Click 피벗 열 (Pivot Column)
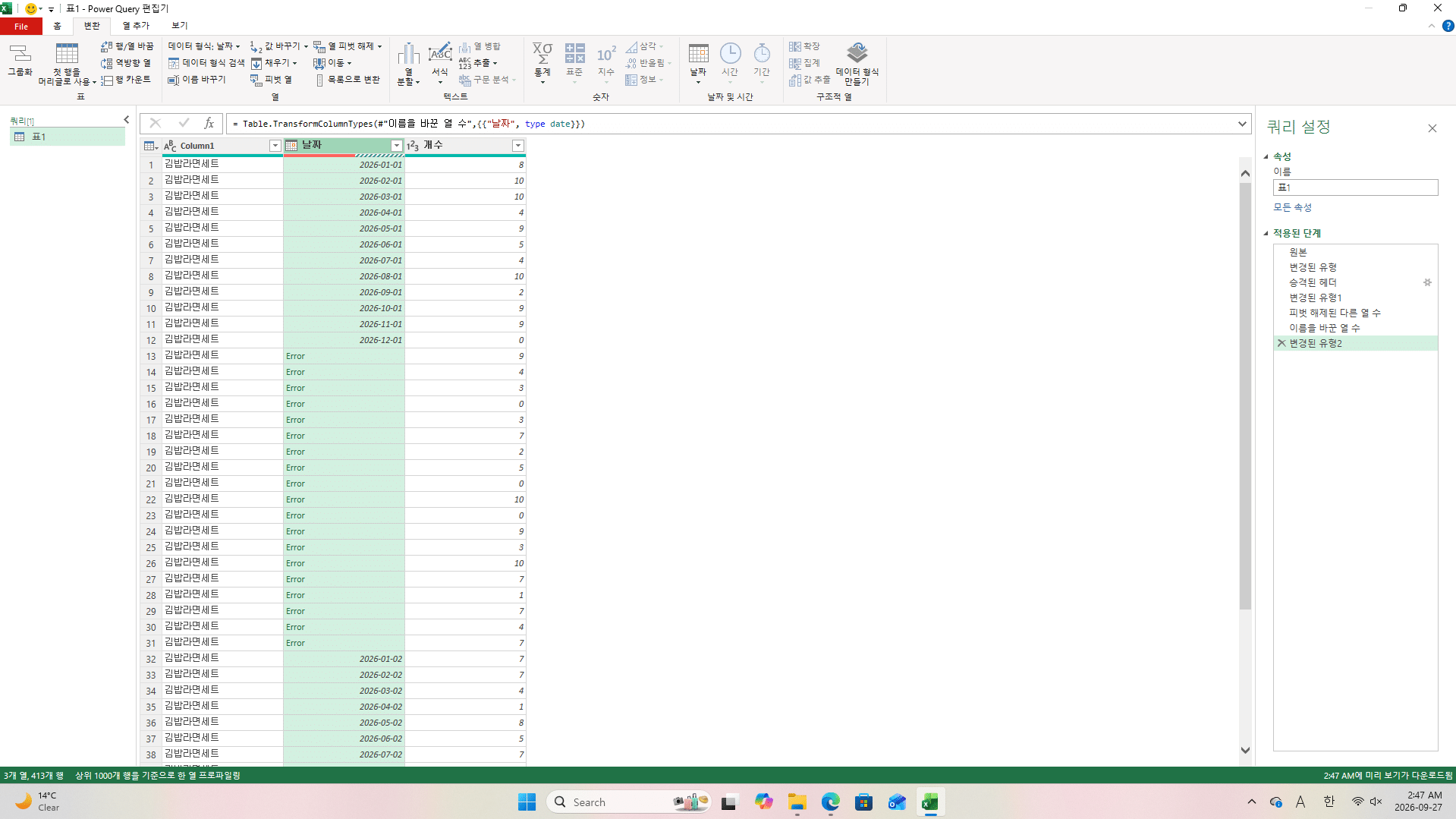 (x=271, y=80)
